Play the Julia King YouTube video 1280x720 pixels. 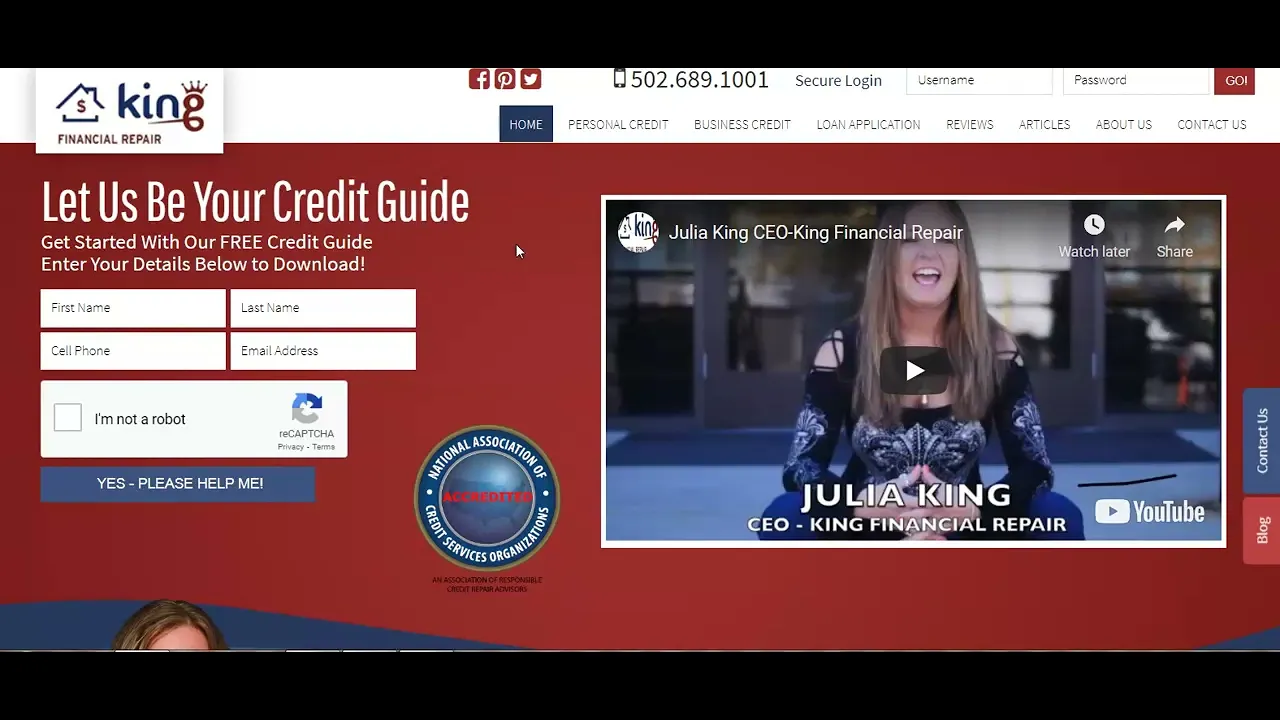click(914, 371)
